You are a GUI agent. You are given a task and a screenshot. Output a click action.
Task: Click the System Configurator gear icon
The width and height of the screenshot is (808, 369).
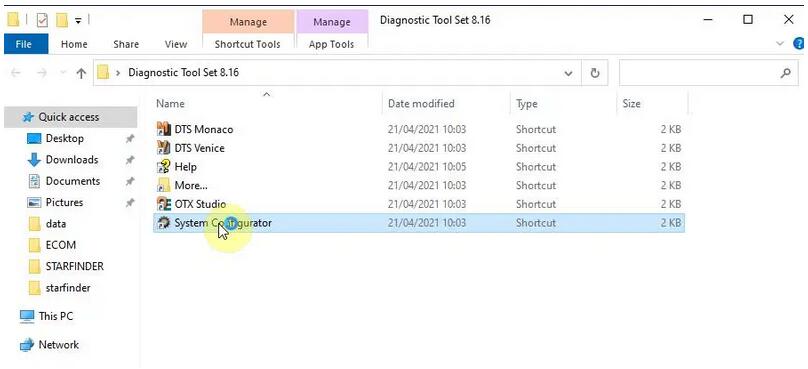(163, 223)
